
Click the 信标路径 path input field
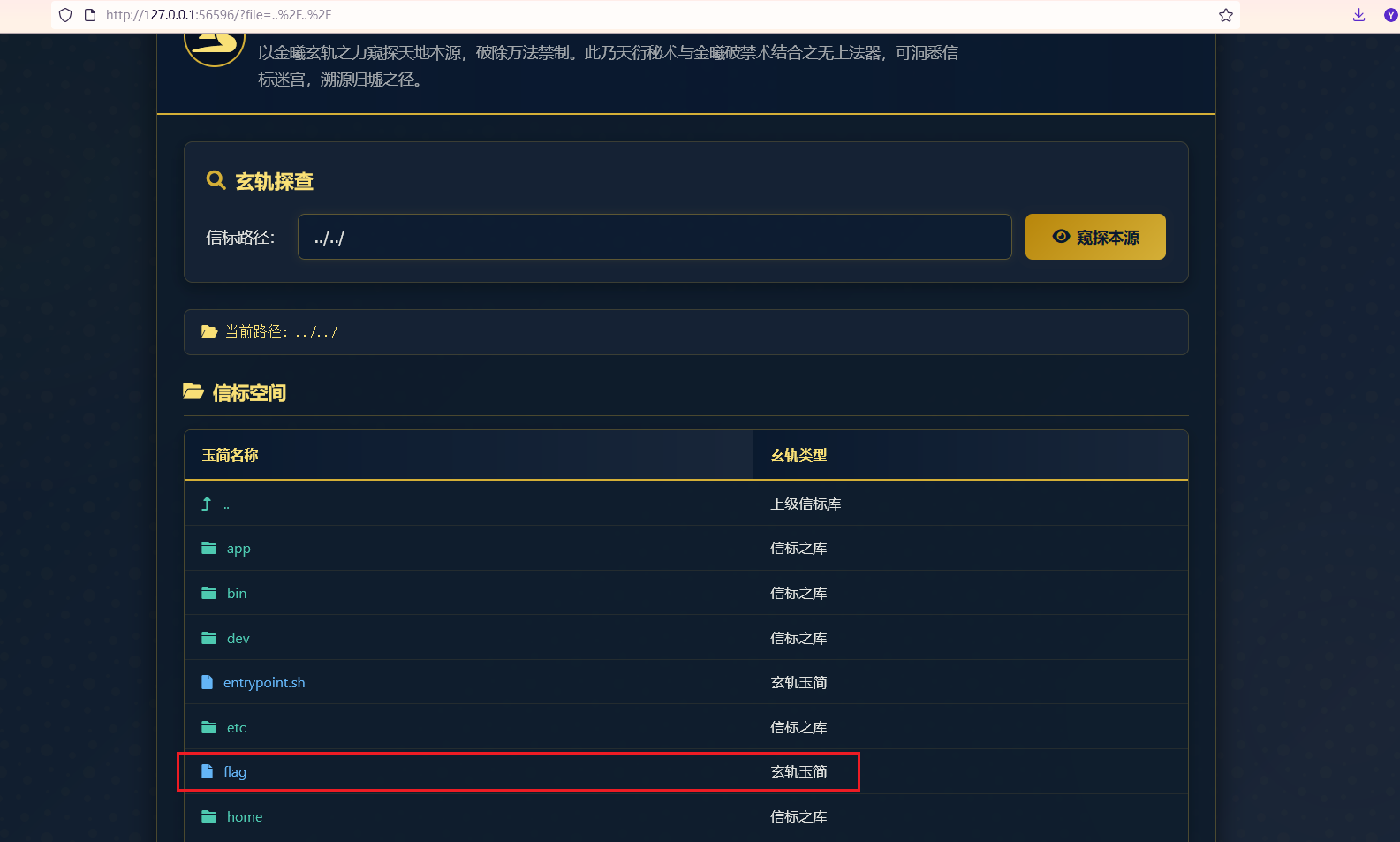(654, 237)
